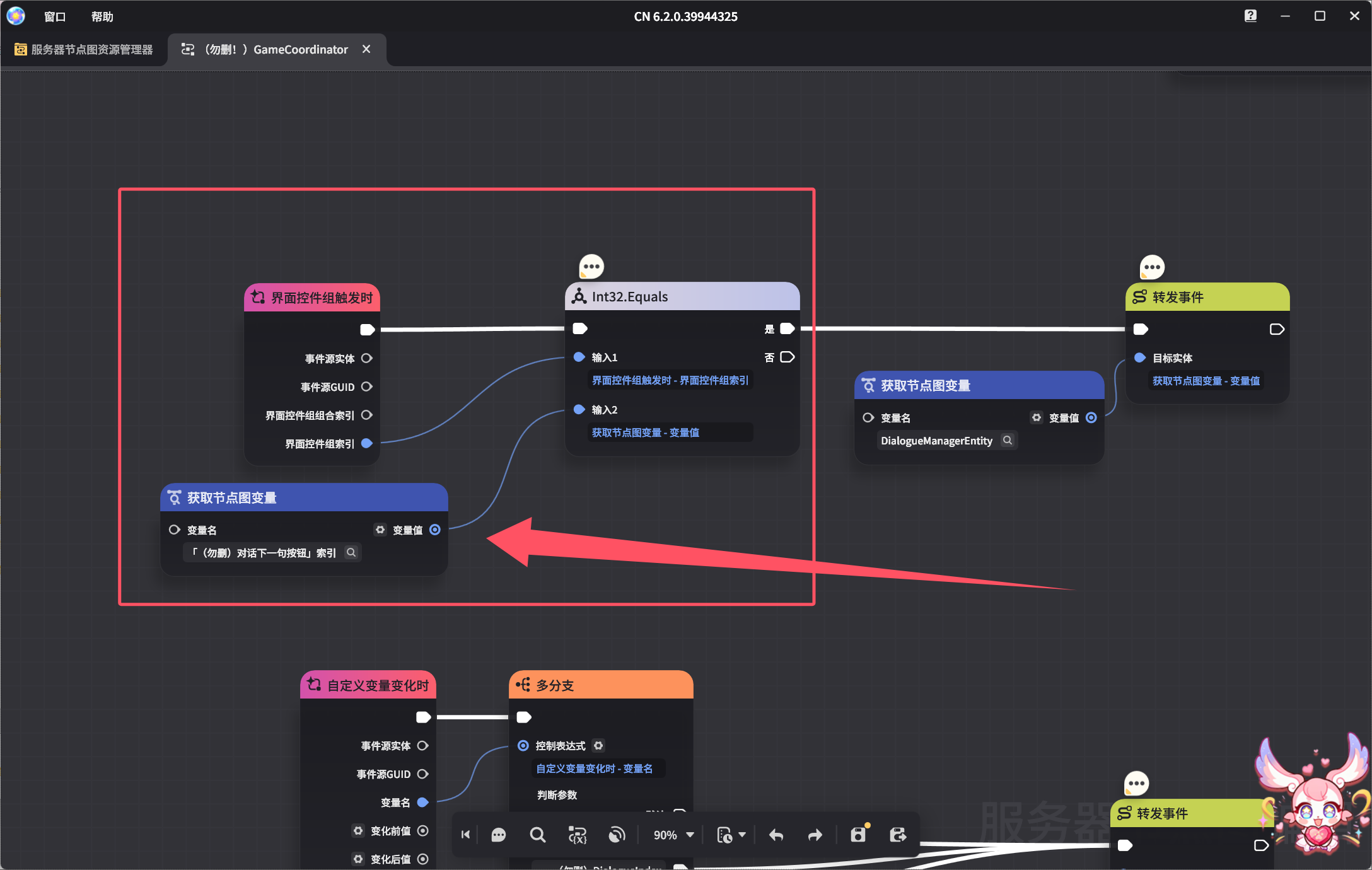
Task: Click the save-and-export icon at toolbar end
Action: click(x=898, y=835)
